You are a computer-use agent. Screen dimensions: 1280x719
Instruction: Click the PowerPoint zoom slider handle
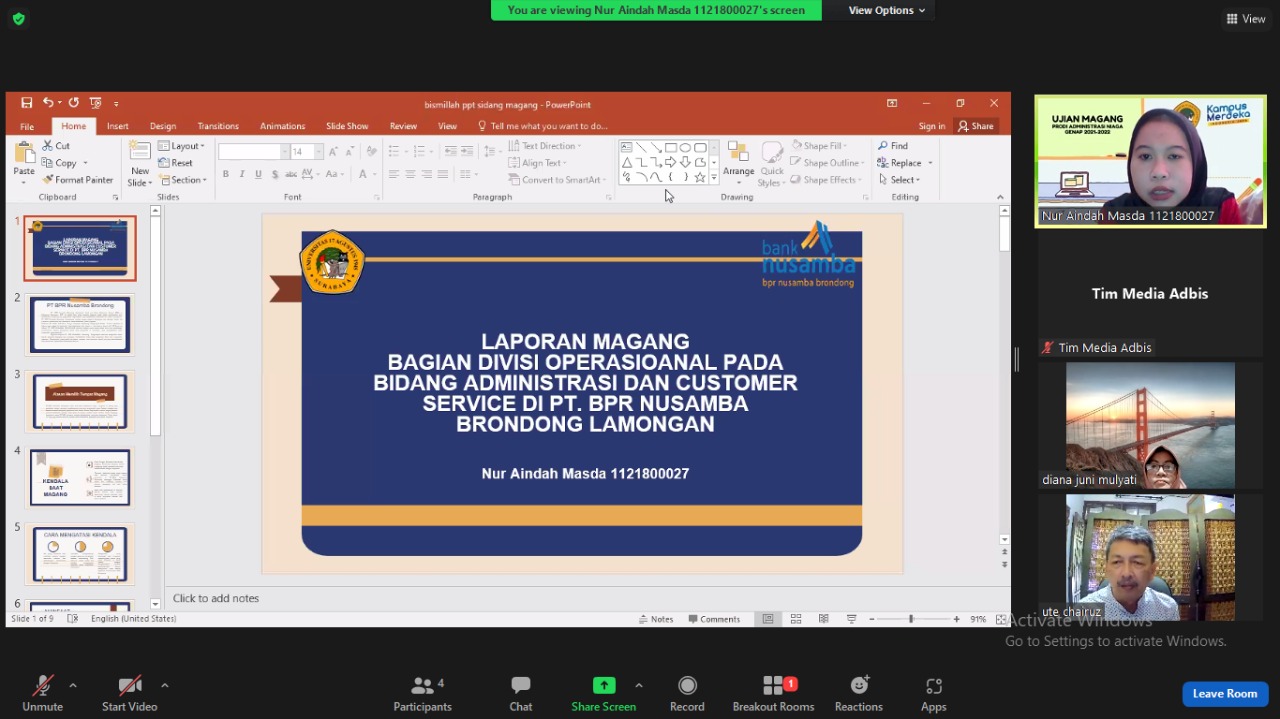point(910,619)
